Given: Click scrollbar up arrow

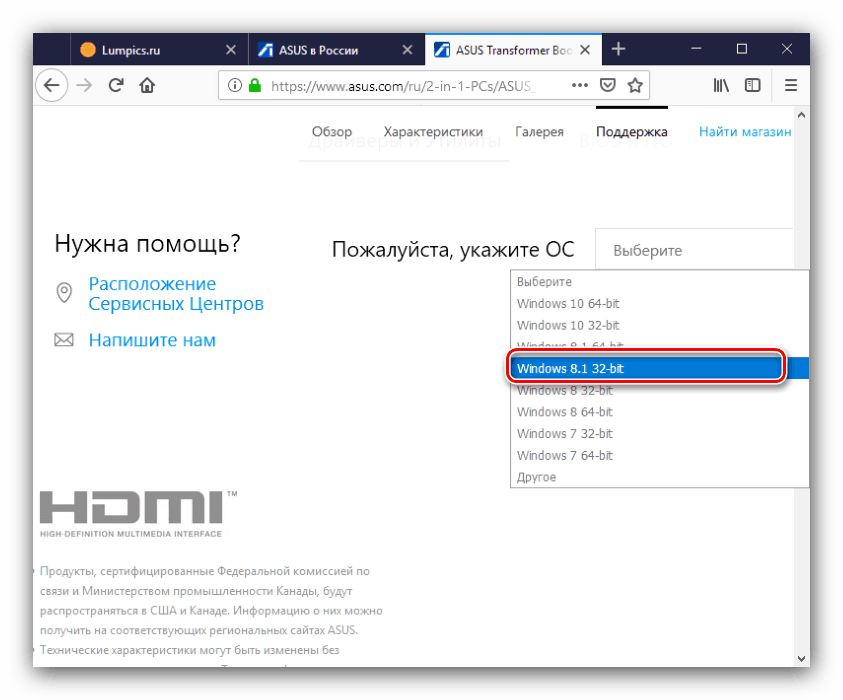Looking at the screenshot, I should [801, 115].
